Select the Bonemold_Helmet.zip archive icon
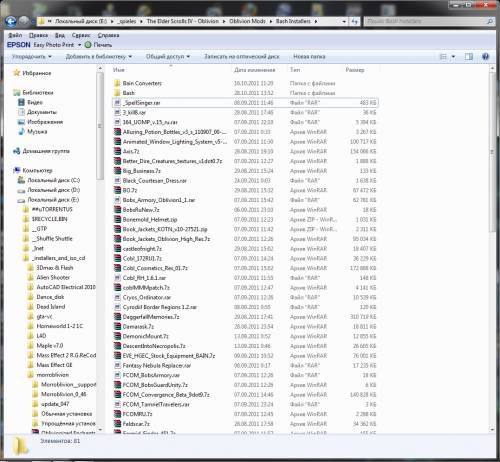Viewport: 500px width, 462px height. coord(117,219)
